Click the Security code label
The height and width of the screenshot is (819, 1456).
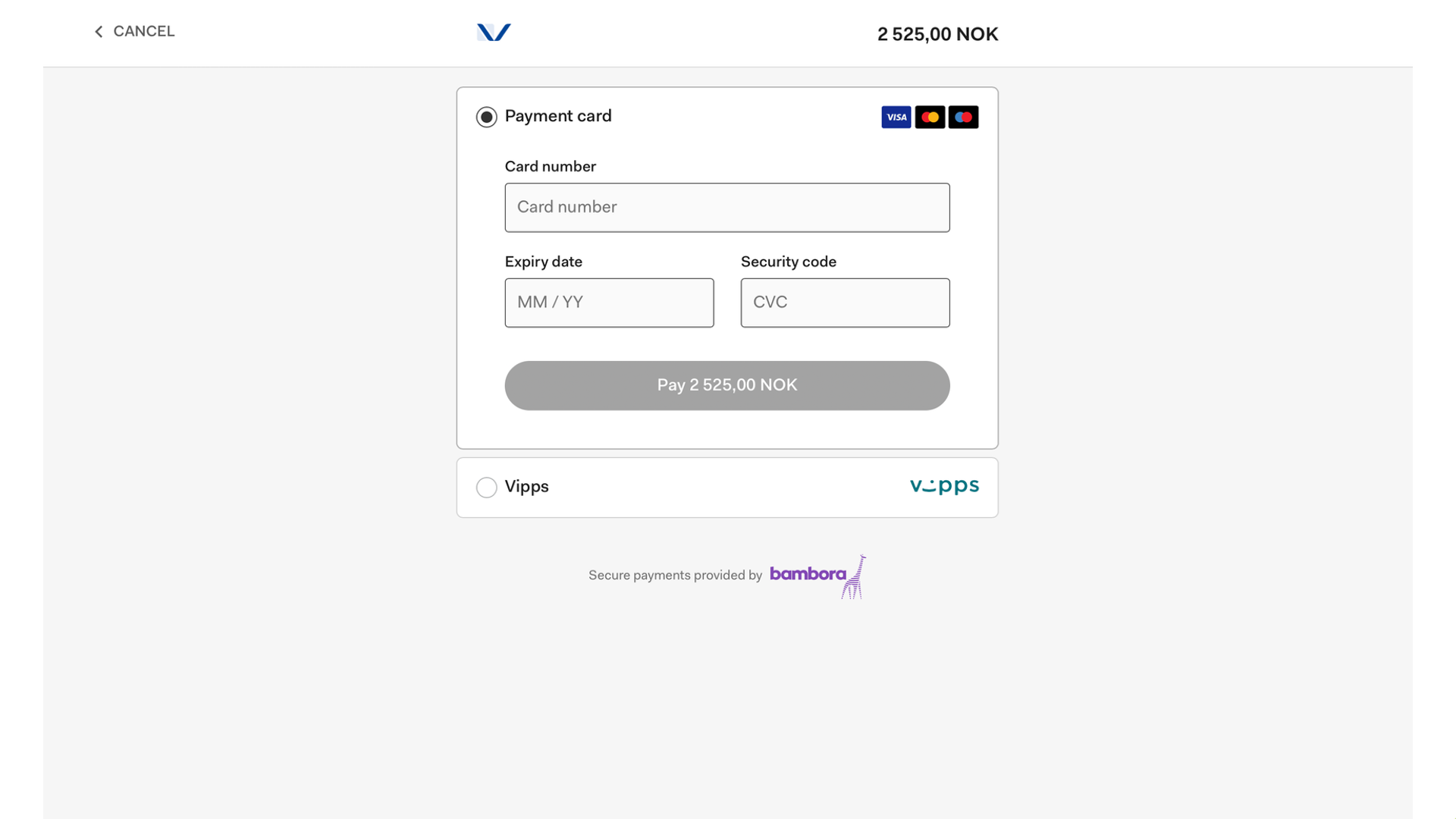(x=788, y=262)
